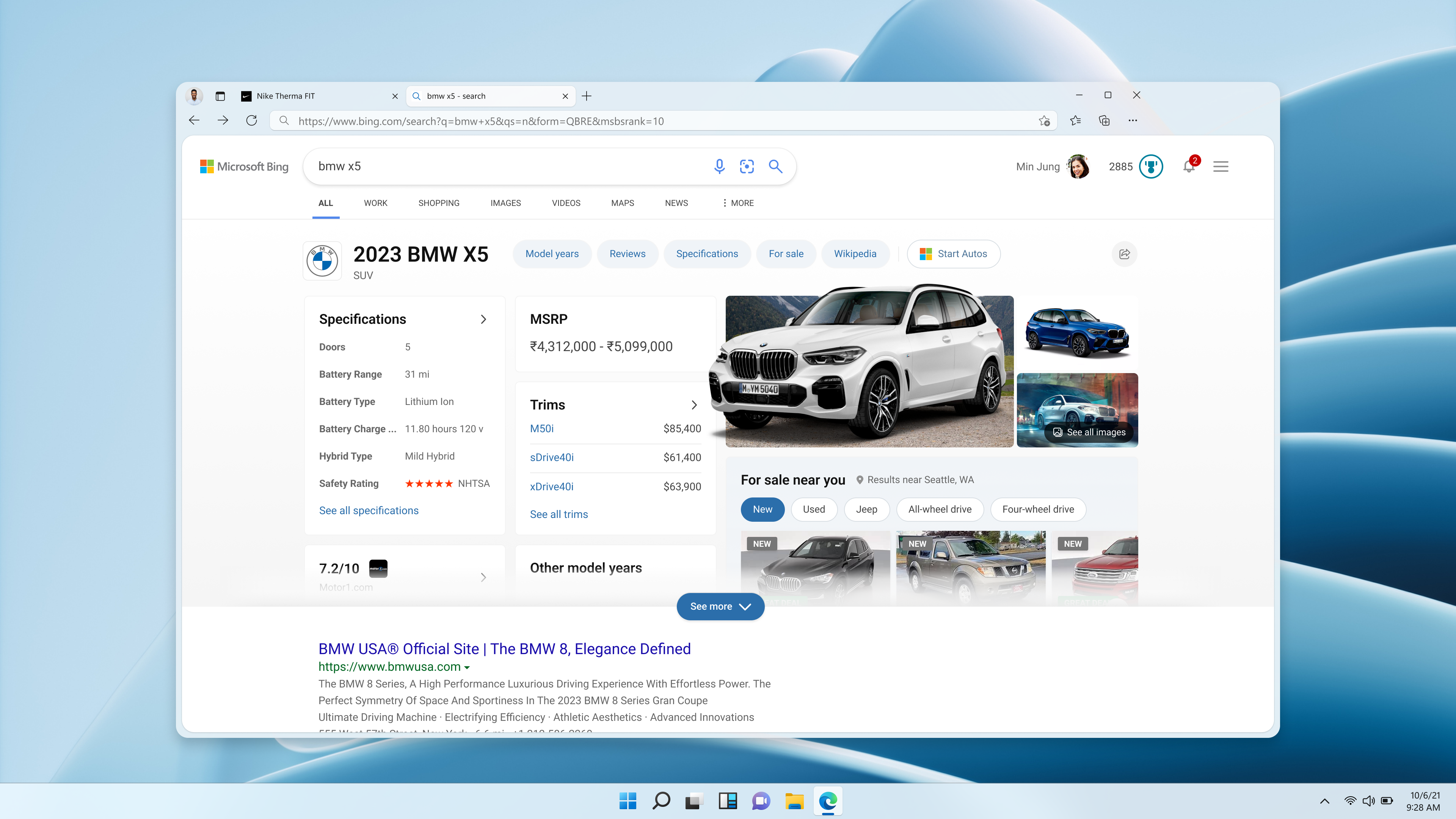Open the MORE search menu
The height and width of the screenshot is (819, 1456).
(x=738, y=203)
